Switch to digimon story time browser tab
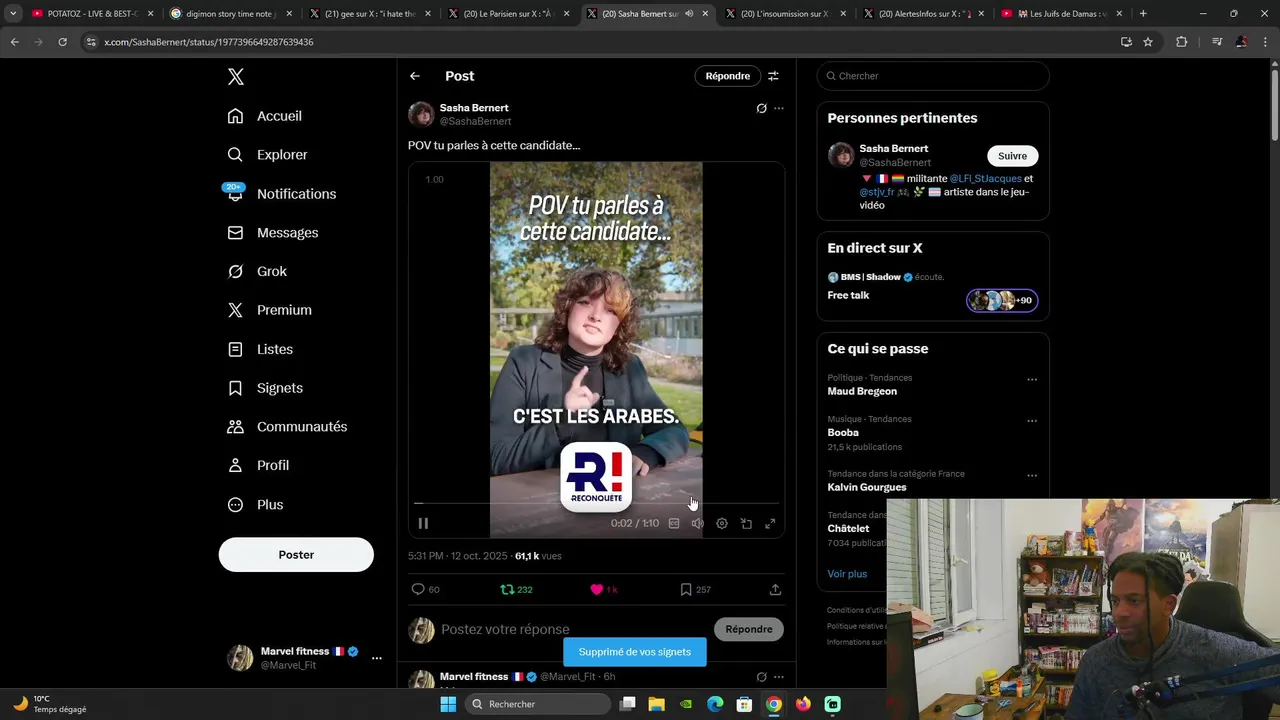The width and height of the screenshot is (1280, 720). pos(231,14)
